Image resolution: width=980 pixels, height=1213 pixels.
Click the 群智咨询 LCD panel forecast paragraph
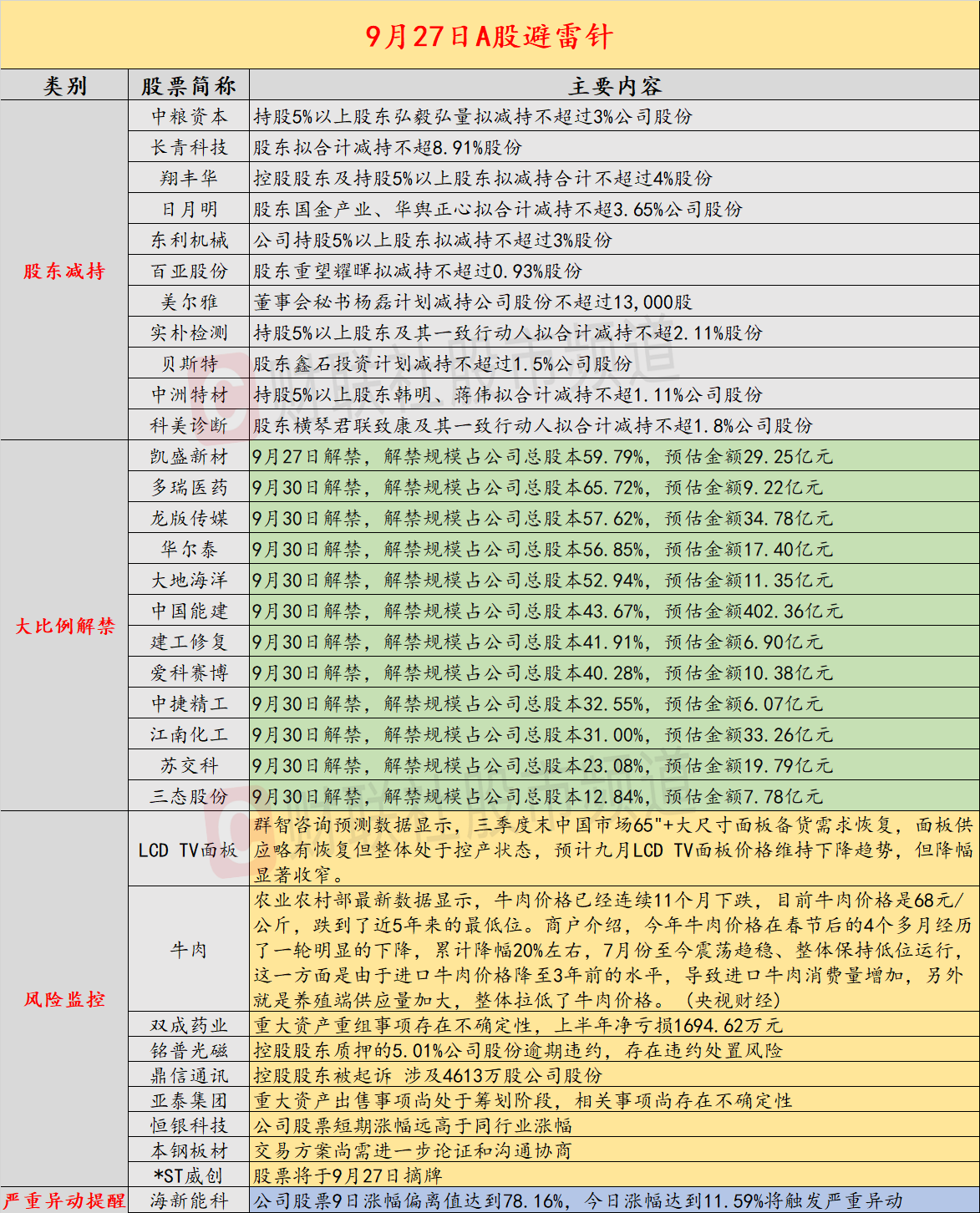614,850
